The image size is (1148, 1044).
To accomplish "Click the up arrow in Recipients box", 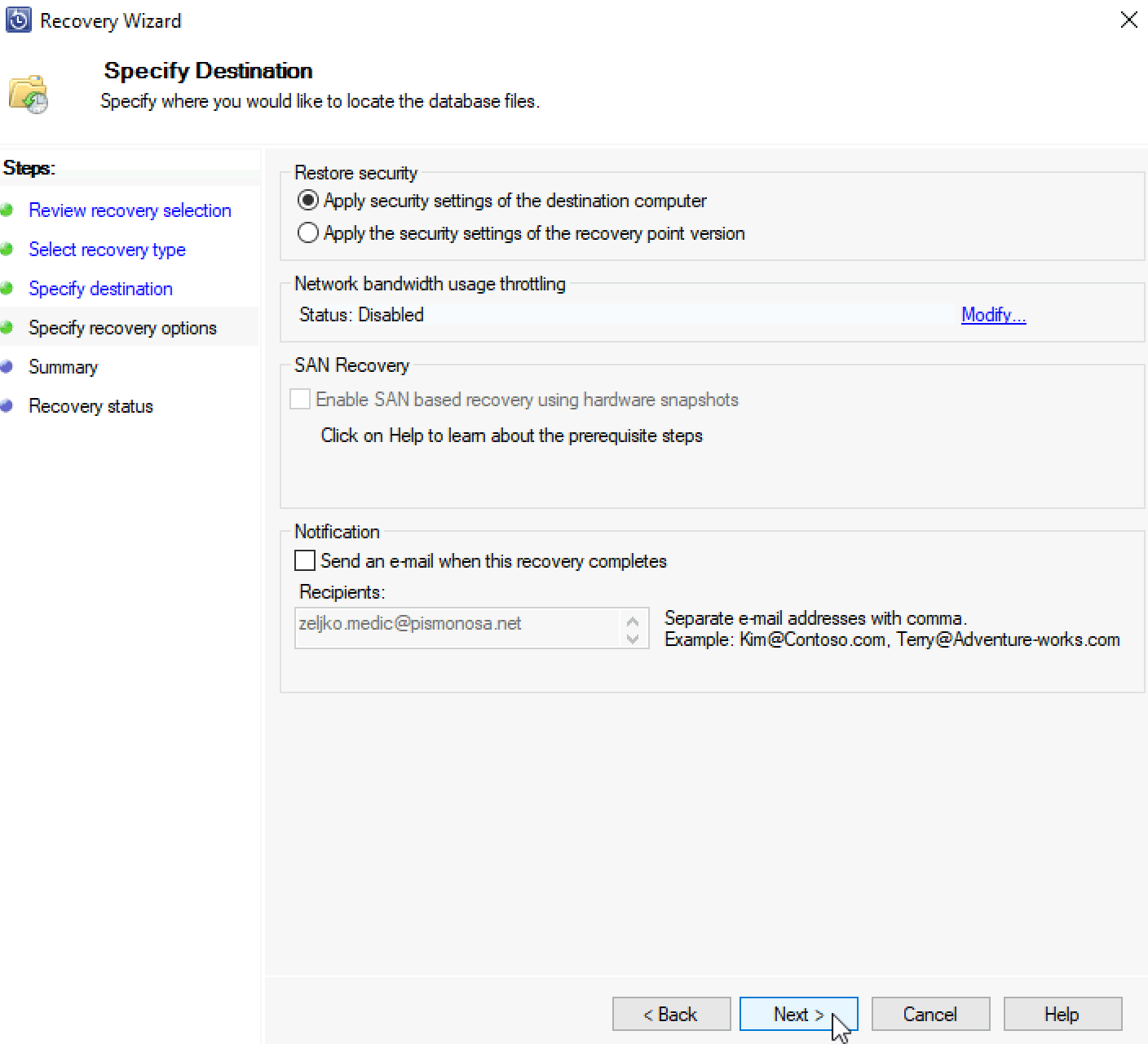I will 633,622.
